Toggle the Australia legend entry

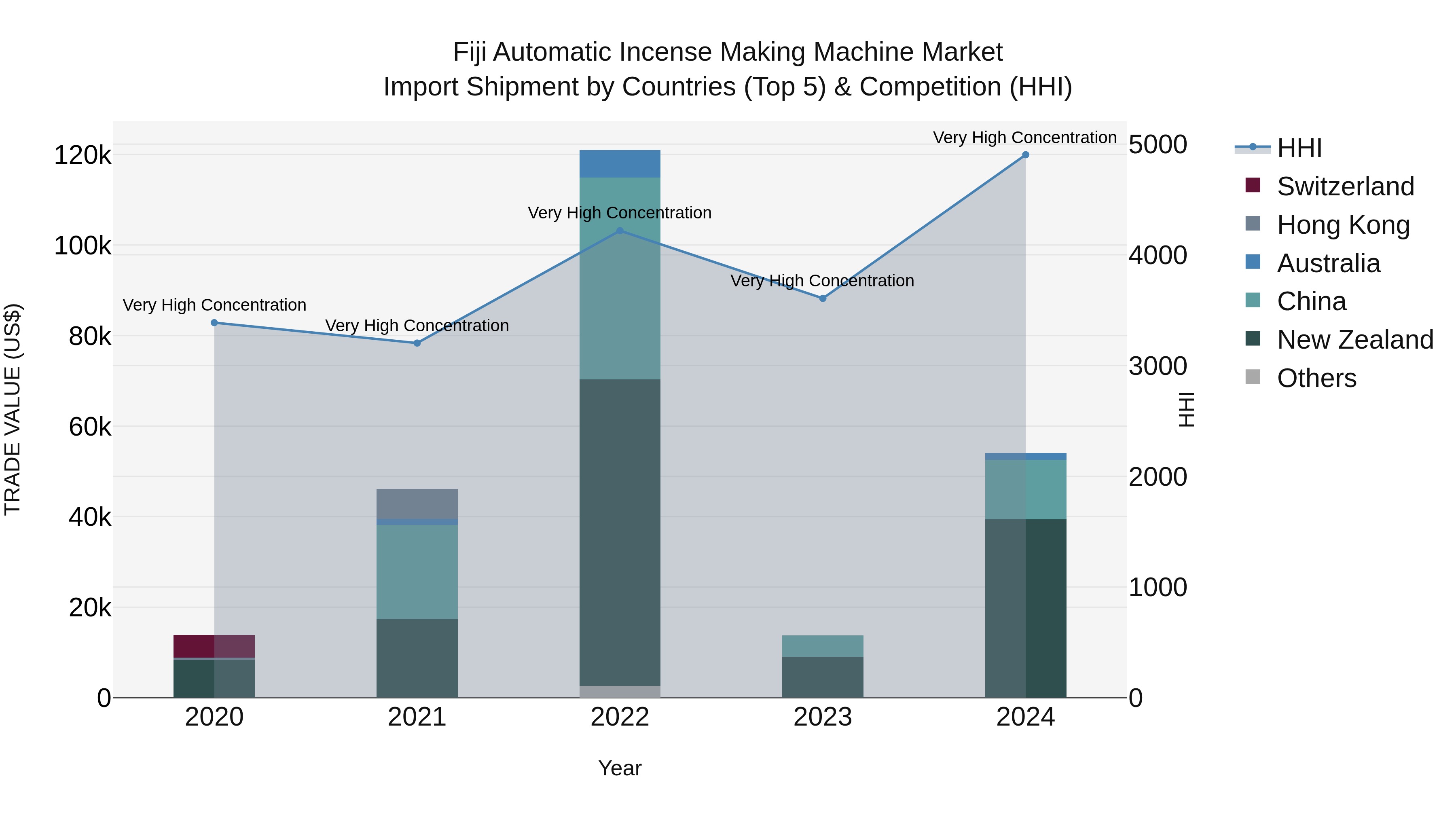1313,263
